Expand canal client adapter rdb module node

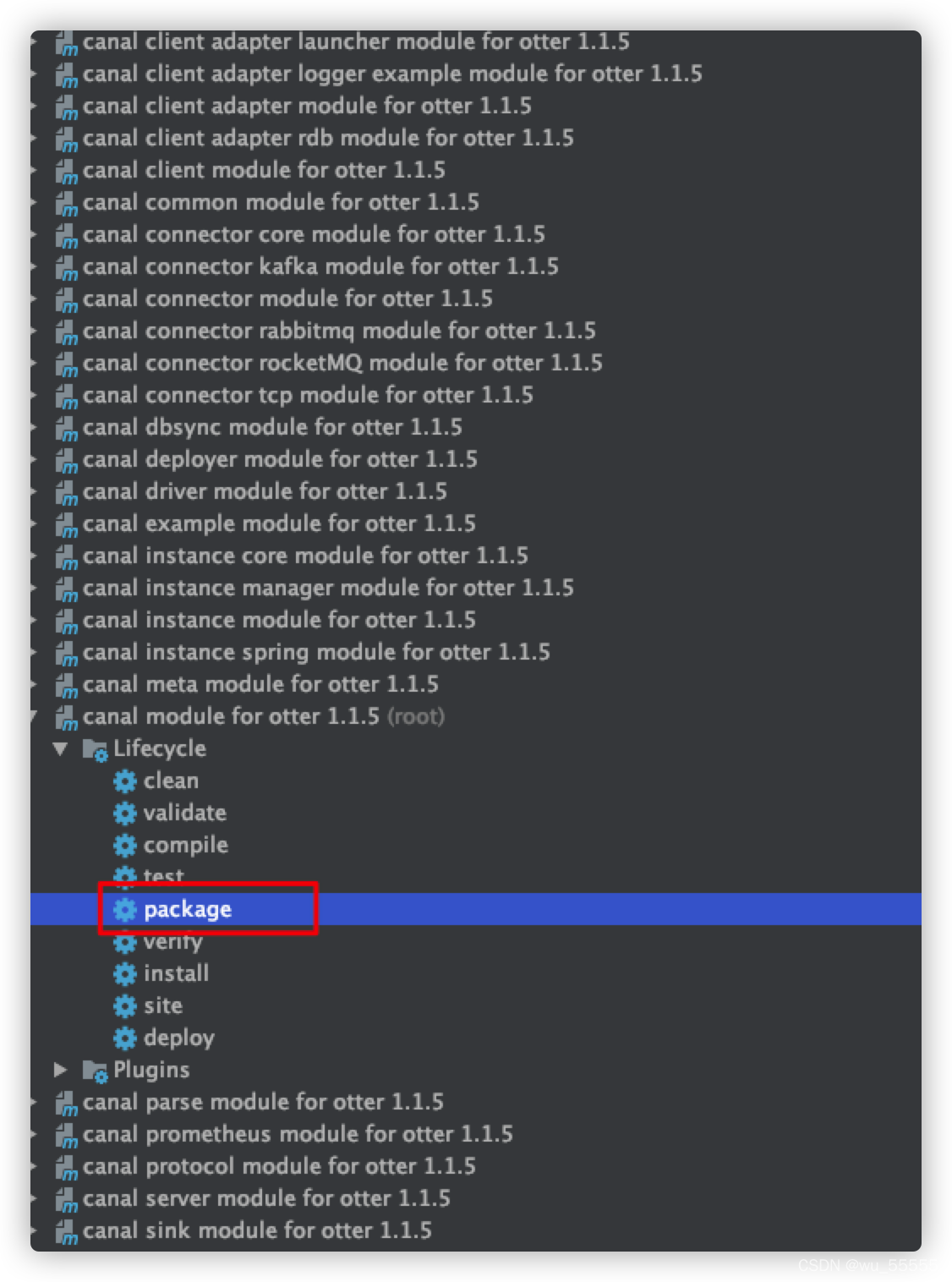pos(32,138)
